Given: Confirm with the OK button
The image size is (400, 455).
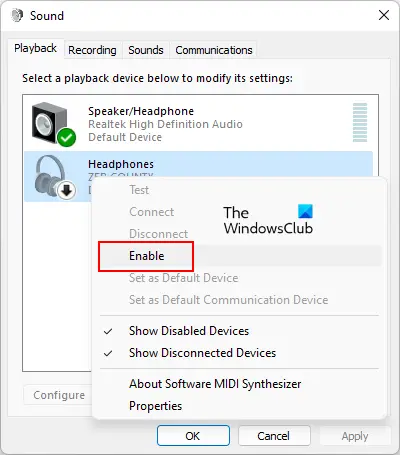Looking at the screenshot, I should tap(193, 436).
